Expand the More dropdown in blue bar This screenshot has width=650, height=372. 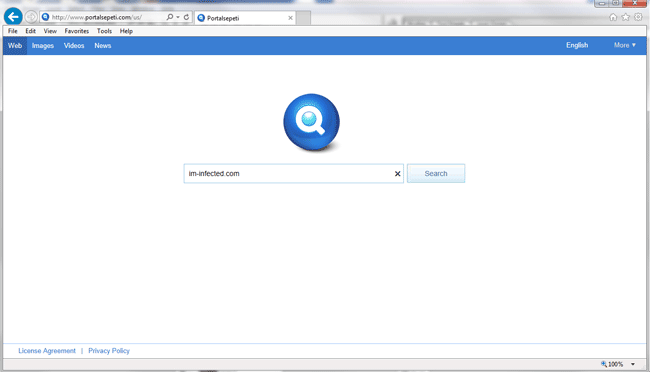tap(625, 45)
